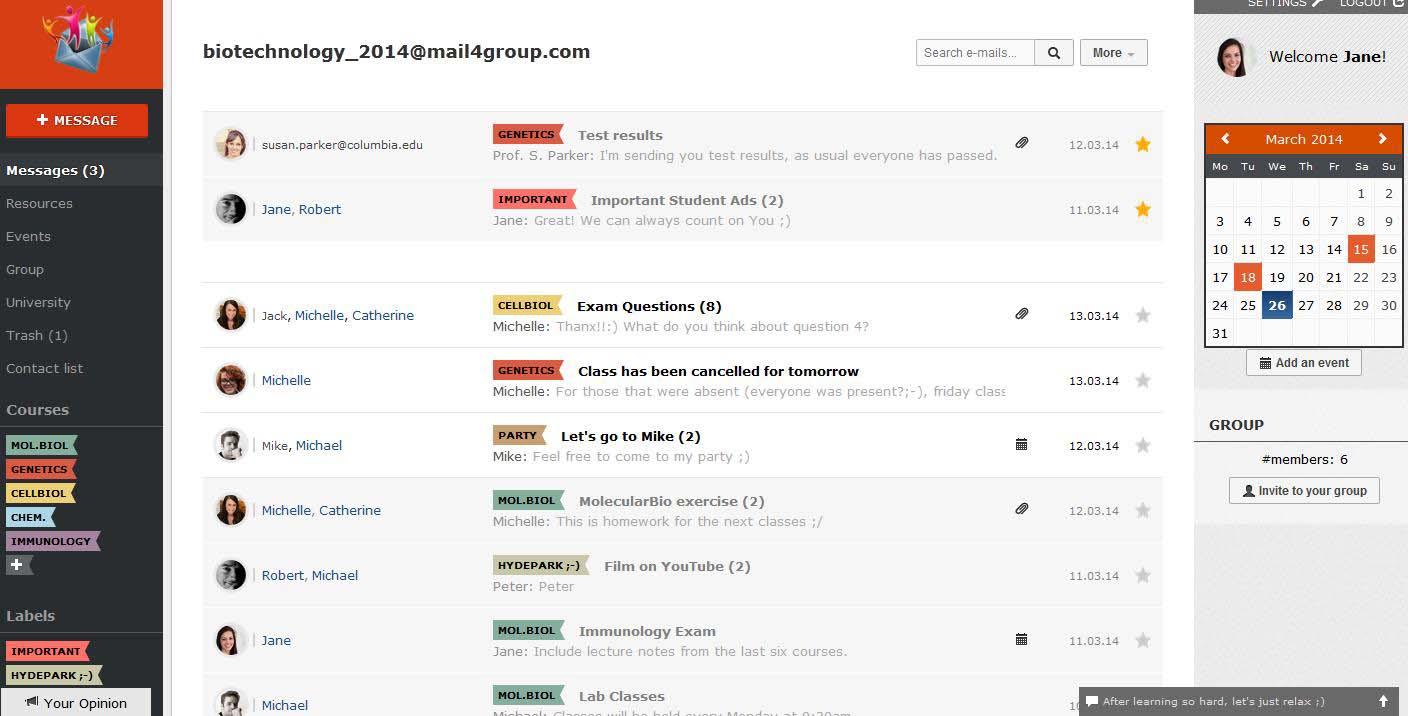Click Michael's avatar on Lab Classes row
This screenshot has width=1408, height=716.
(x=231, y=703)
